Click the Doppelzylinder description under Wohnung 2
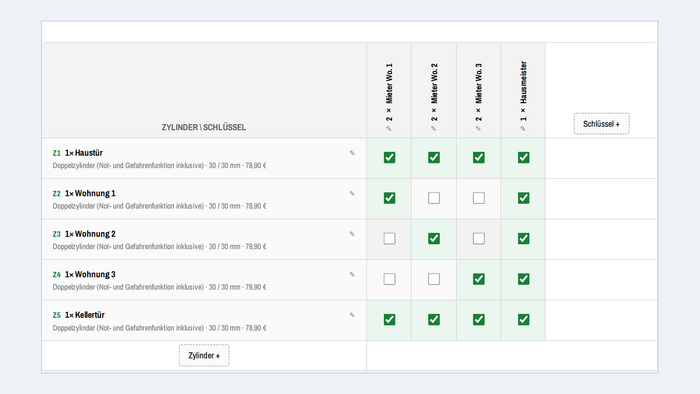 [x=159, y=247]
